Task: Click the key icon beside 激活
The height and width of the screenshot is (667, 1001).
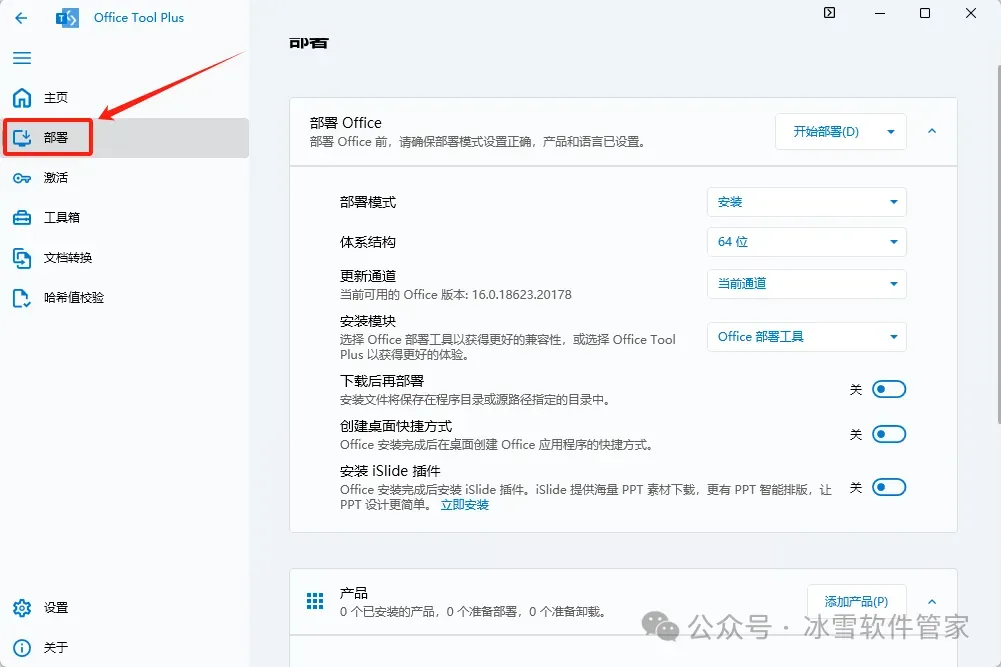Action: click(22, 178)
